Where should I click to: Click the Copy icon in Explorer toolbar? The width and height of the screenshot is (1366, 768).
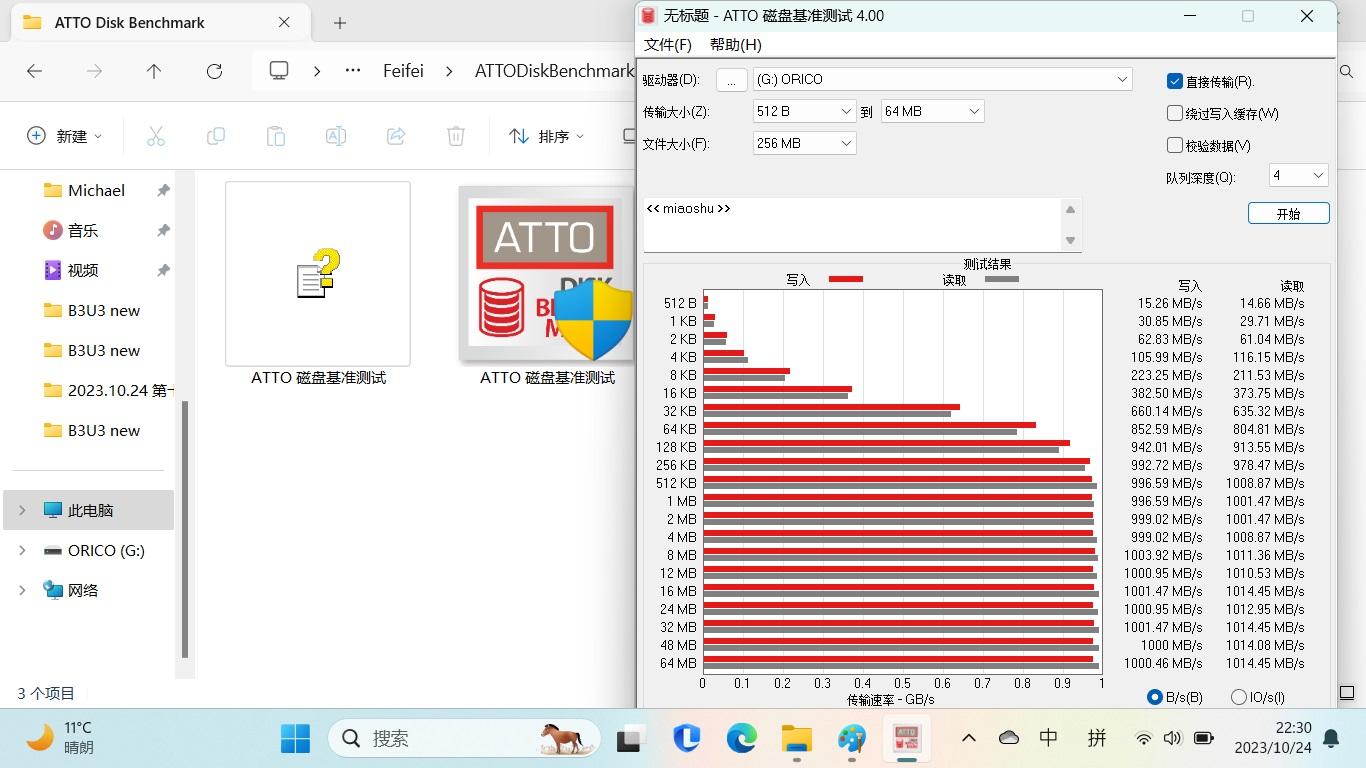click(216, 136)
